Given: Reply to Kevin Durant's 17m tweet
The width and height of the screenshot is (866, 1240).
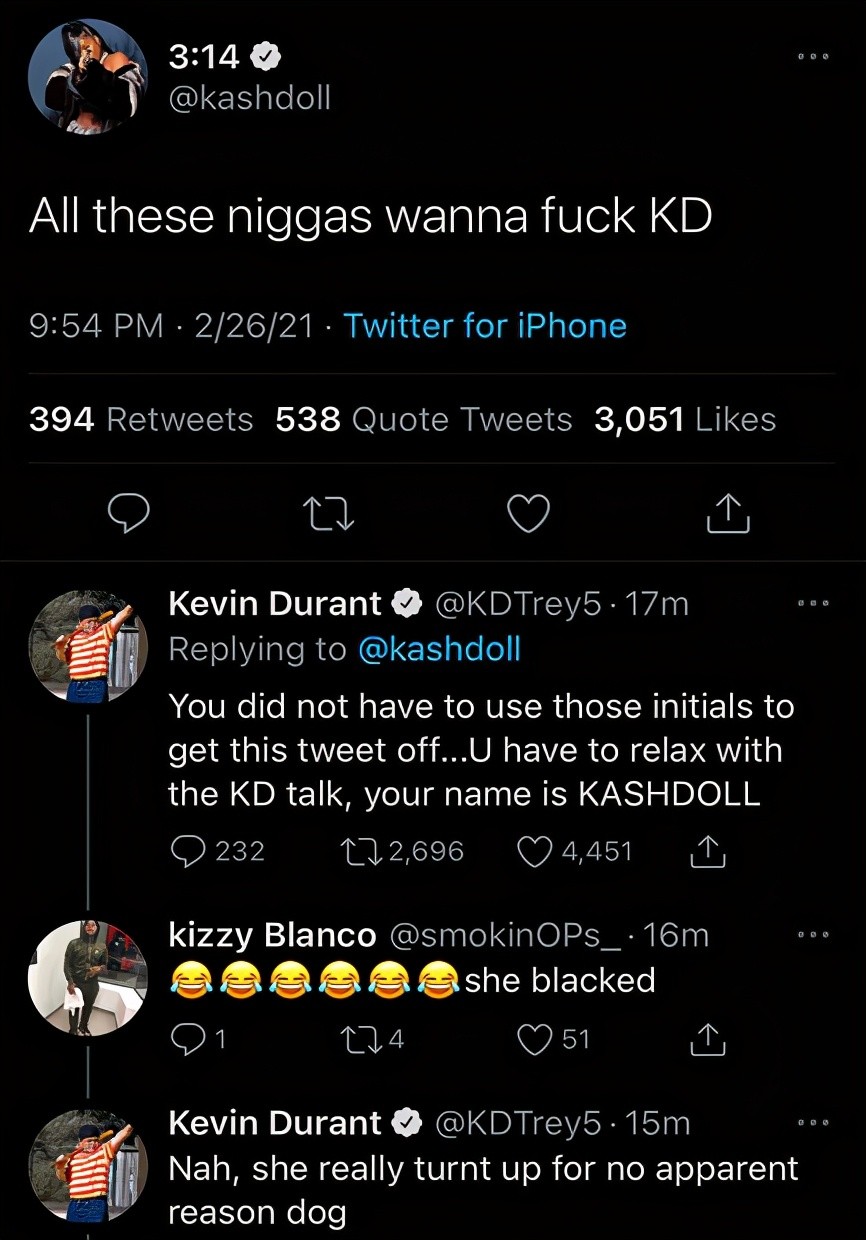Looking at the screenshot, I should pos(188,851).
